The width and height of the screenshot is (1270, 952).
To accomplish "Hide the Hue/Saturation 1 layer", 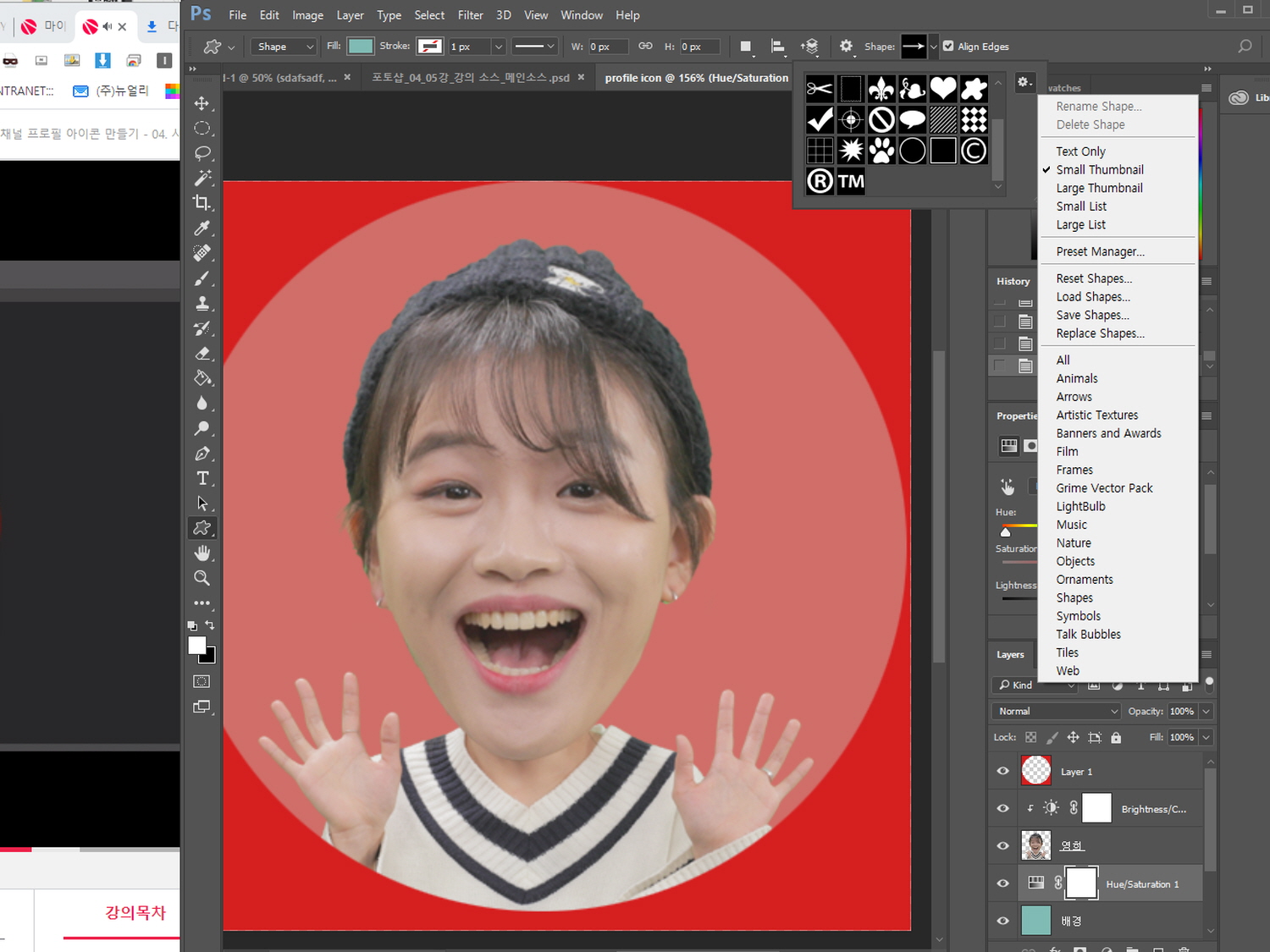I will pos(1003,883).
